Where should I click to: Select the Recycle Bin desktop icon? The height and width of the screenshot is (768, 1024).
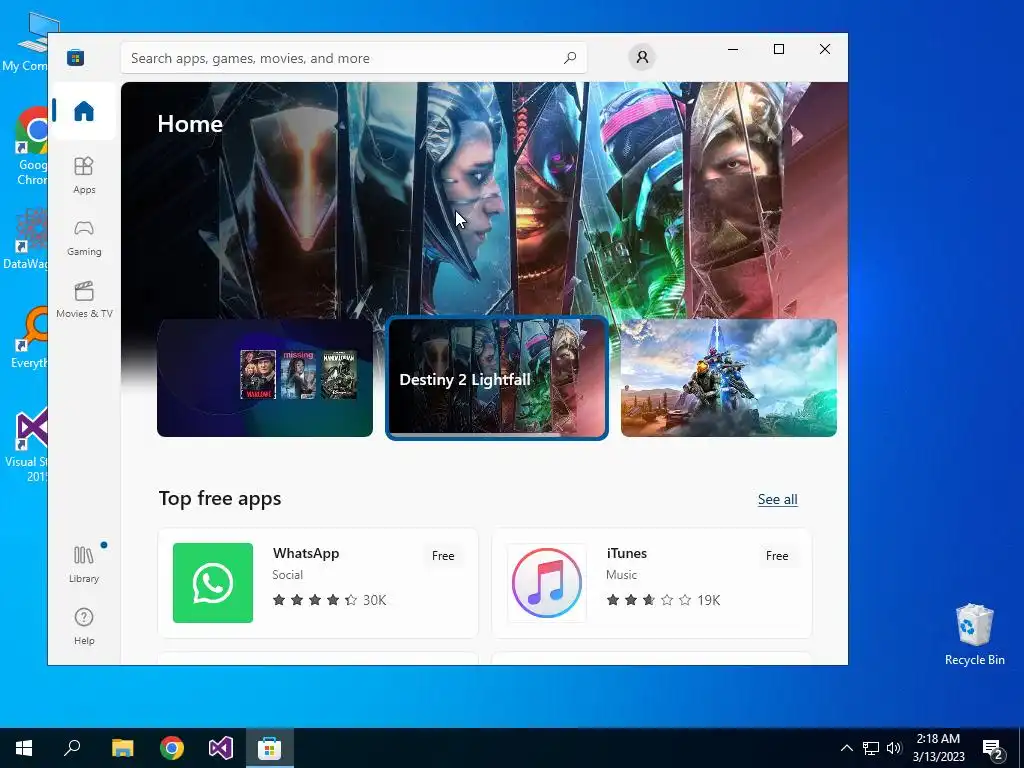click(x=974, y=635)
